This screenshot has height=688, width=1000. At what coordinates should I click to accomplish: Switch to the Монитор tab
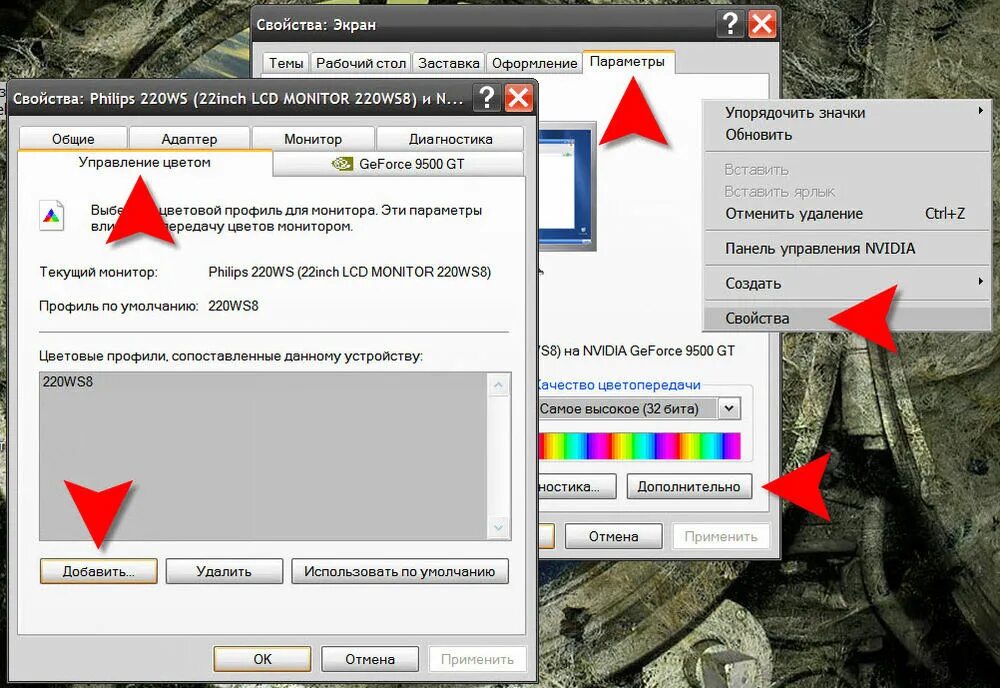[x=312, y=138]
